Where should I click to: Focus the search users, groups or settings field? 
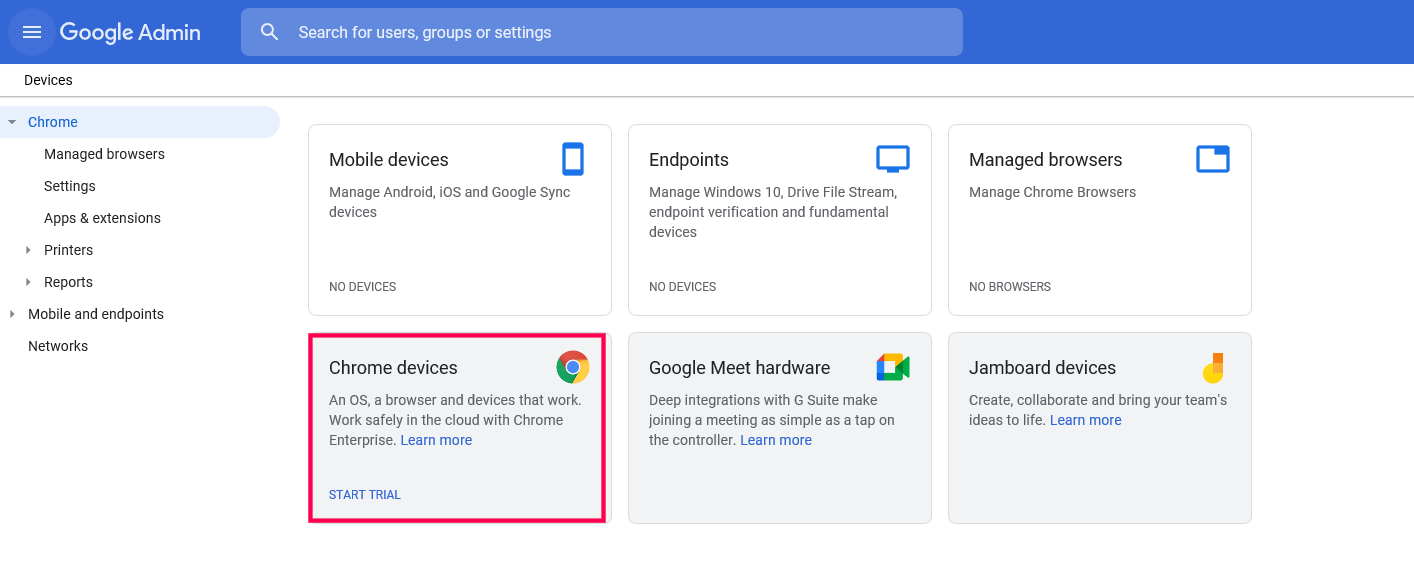tap(620, 32)
